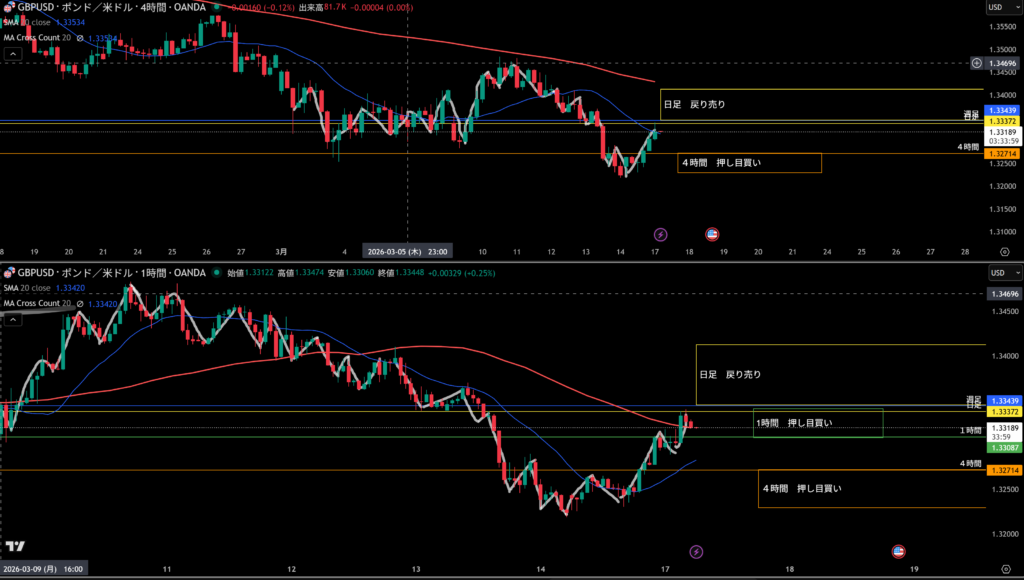Collapse the indicator legend in upper chart
The width and height of the screenshot is (1024, 580).
point(11,55)
